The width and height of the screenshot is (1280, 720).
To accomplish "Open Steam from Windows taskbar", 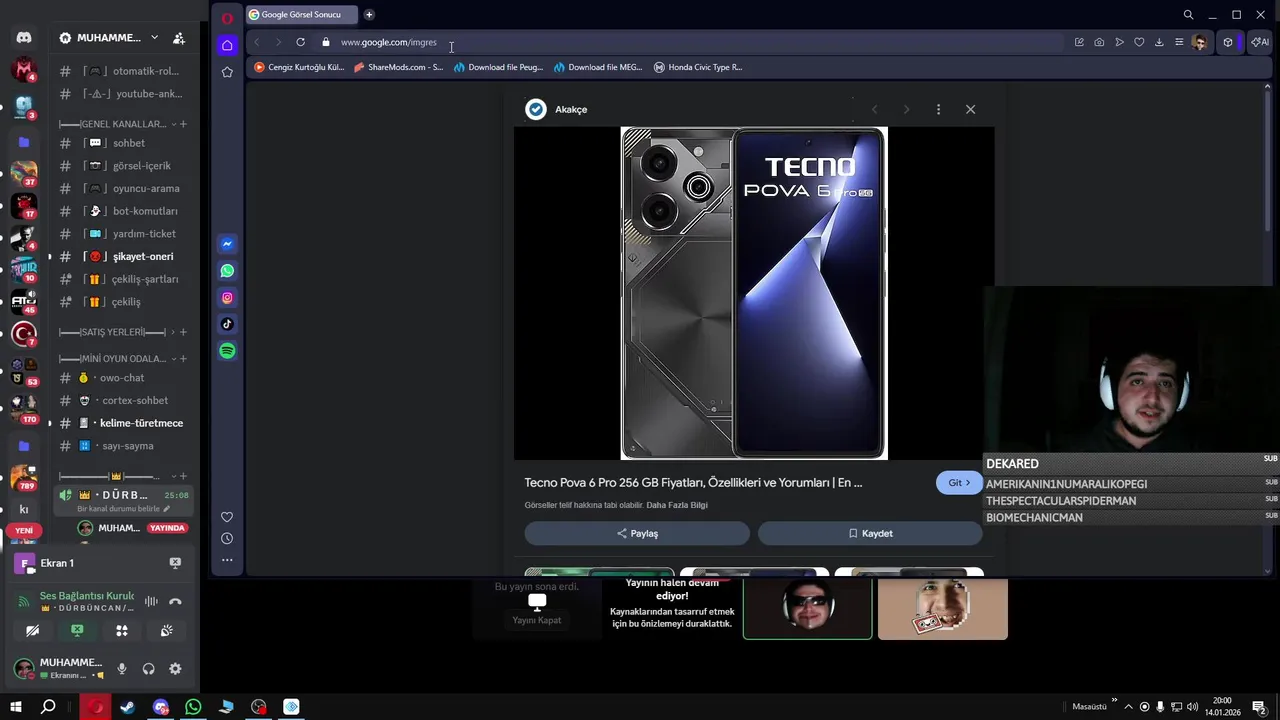I will (128, 707).
